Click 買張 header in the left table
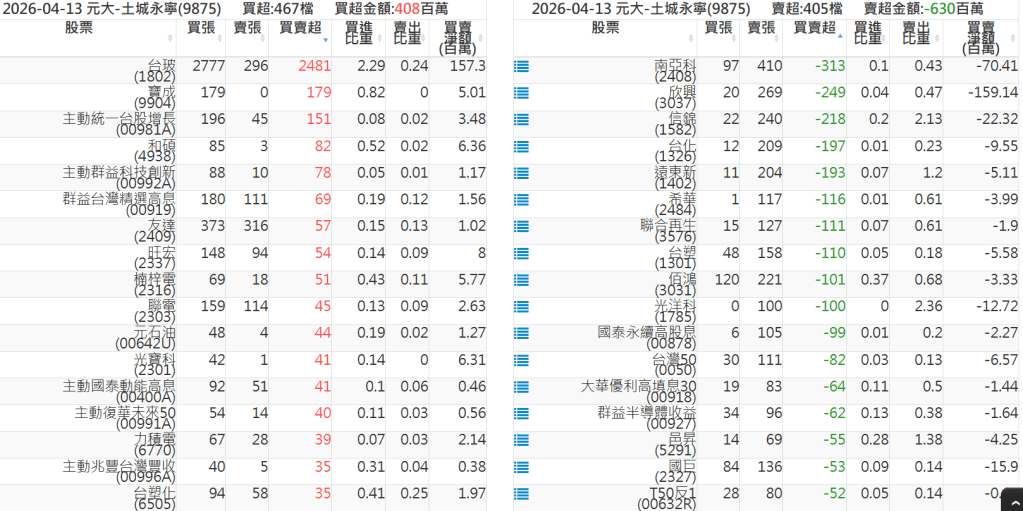 tap(200, 28)
